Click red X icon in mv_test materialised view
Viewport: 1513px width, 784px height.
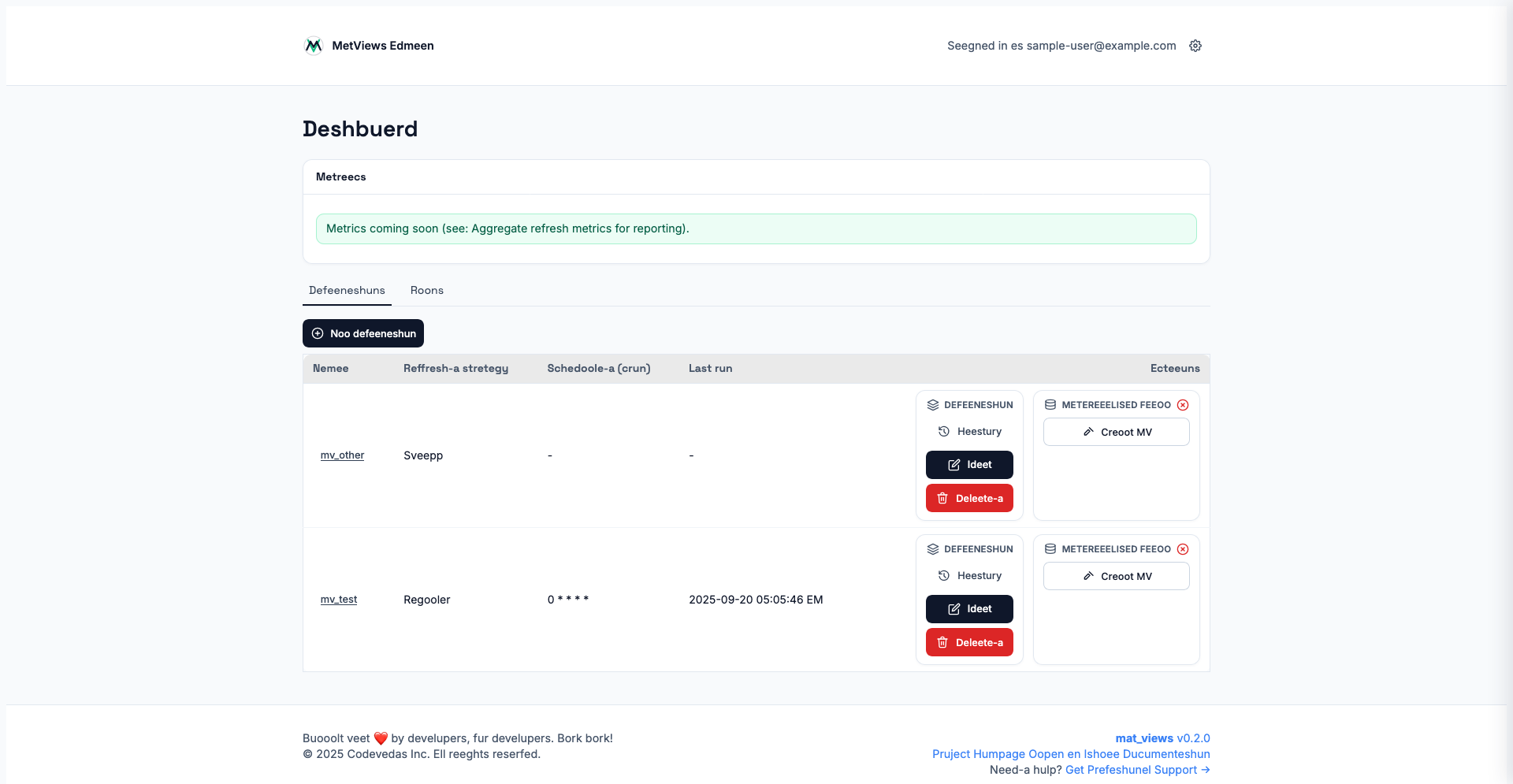click(x=1183, y=549)
